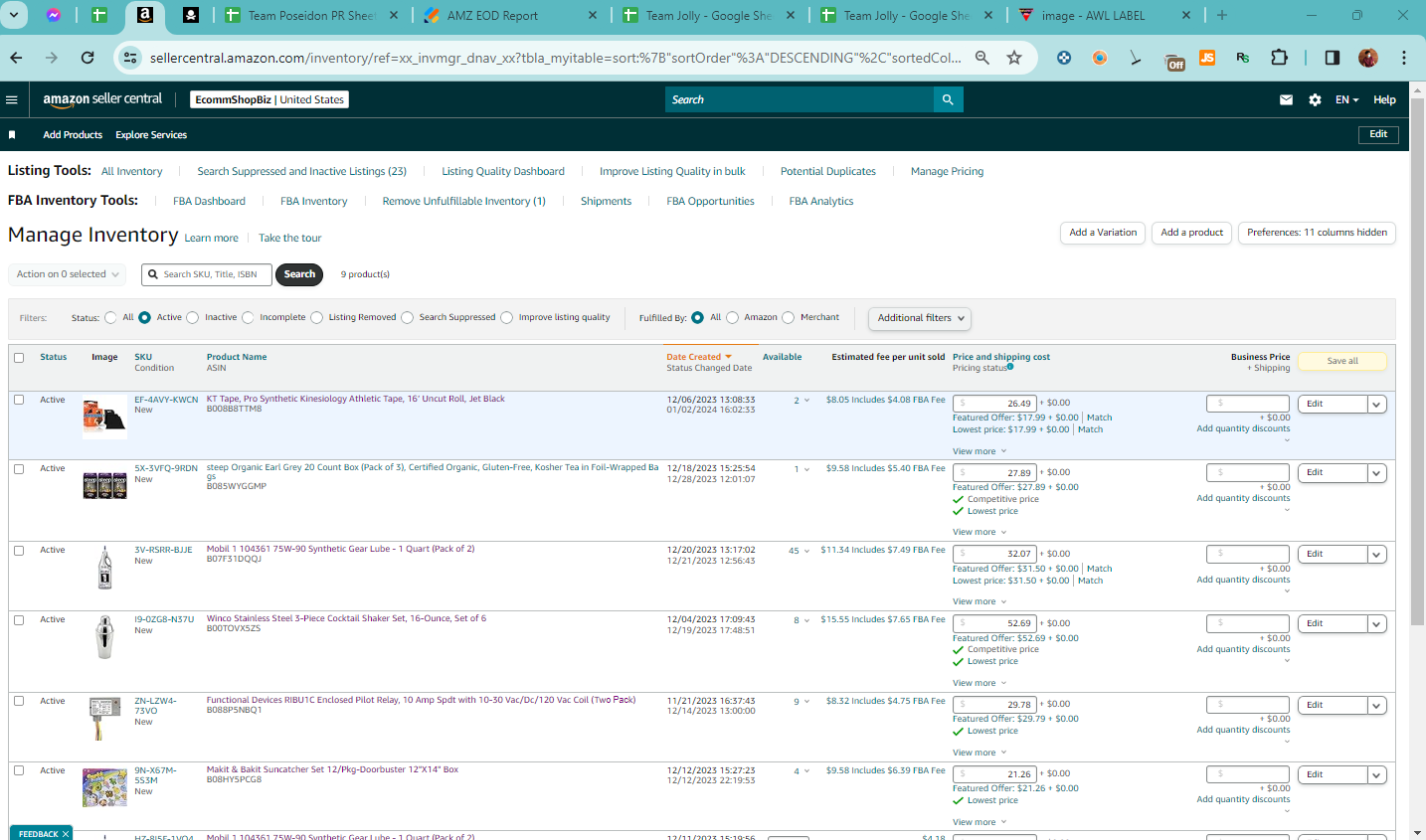Click the Add a product button

(x=1192, y=233)
